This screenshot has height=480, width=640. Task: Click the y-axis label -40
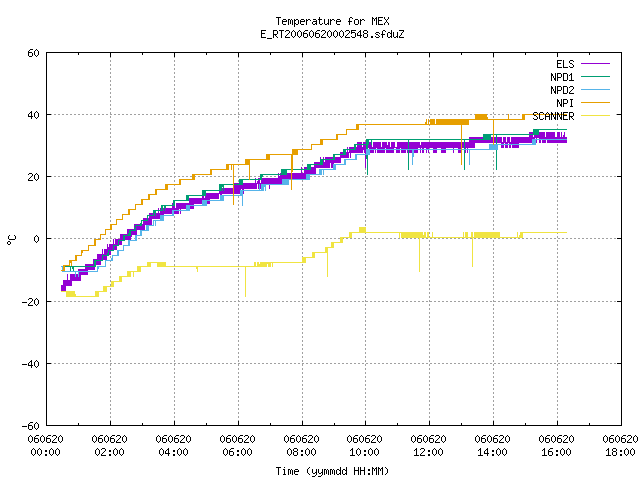click(31, 364)
